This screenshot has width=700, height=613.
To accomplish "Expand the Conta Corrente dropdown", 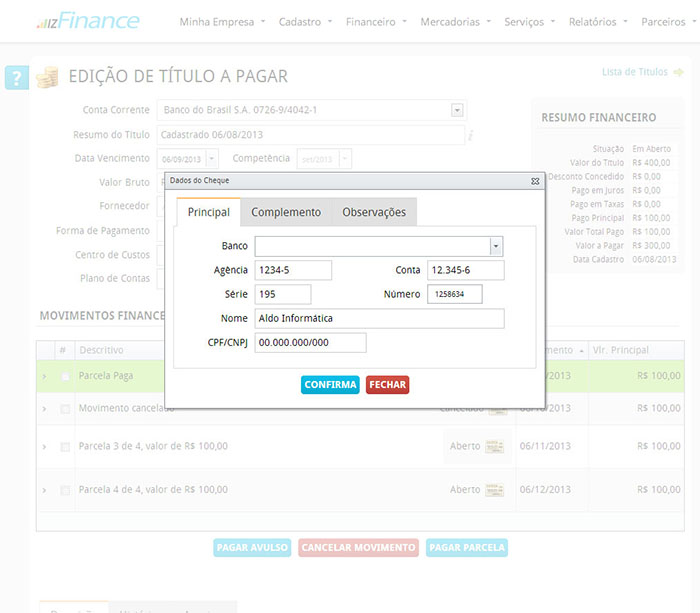I will tap(457, 110).
